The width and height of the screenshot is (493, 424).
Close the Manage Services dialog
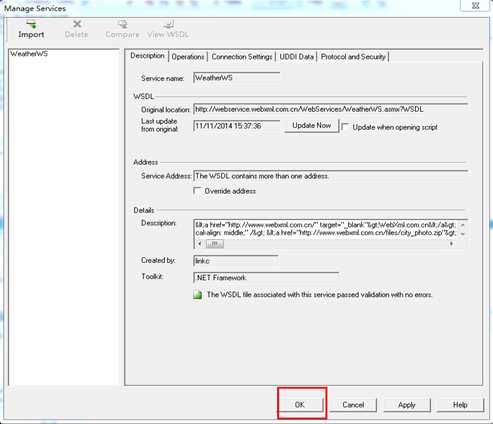tap(476, 6)
